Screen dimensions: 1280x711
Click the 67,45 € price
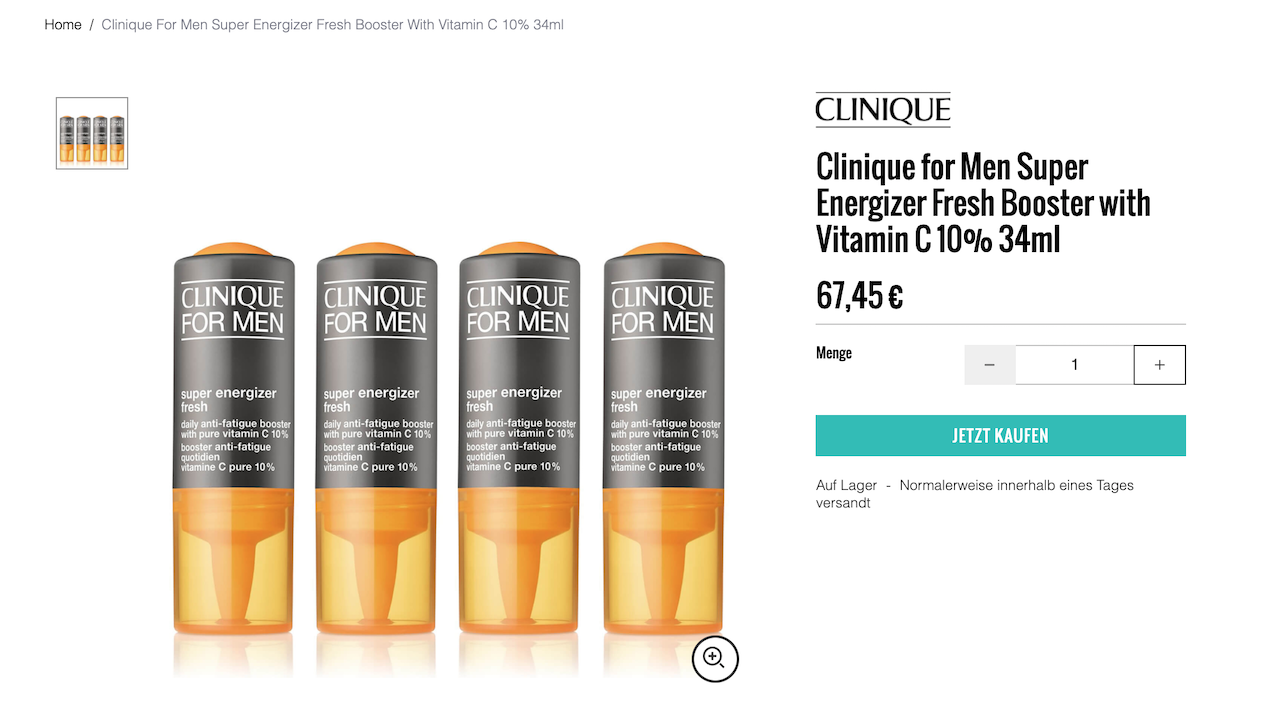[x=859, y=296]
